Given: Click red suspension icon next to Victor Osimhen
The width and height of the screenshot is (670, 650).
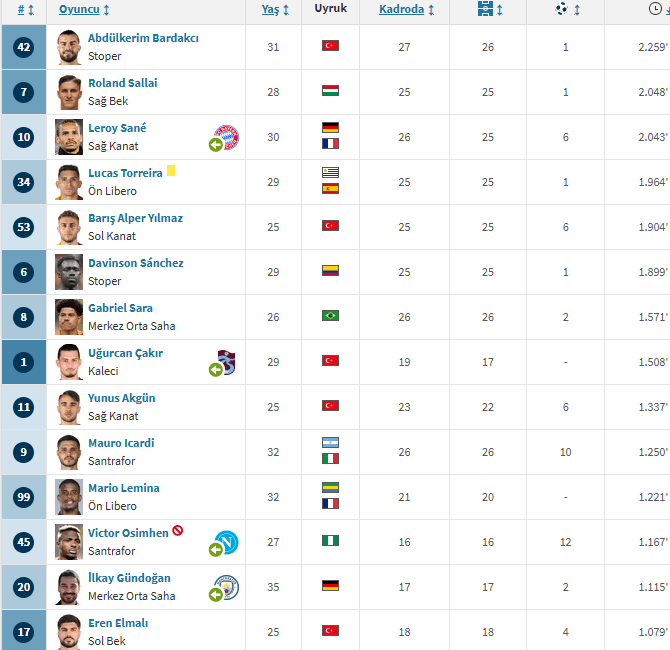Looking at the screenshot, I should click(x=178, y=532).
